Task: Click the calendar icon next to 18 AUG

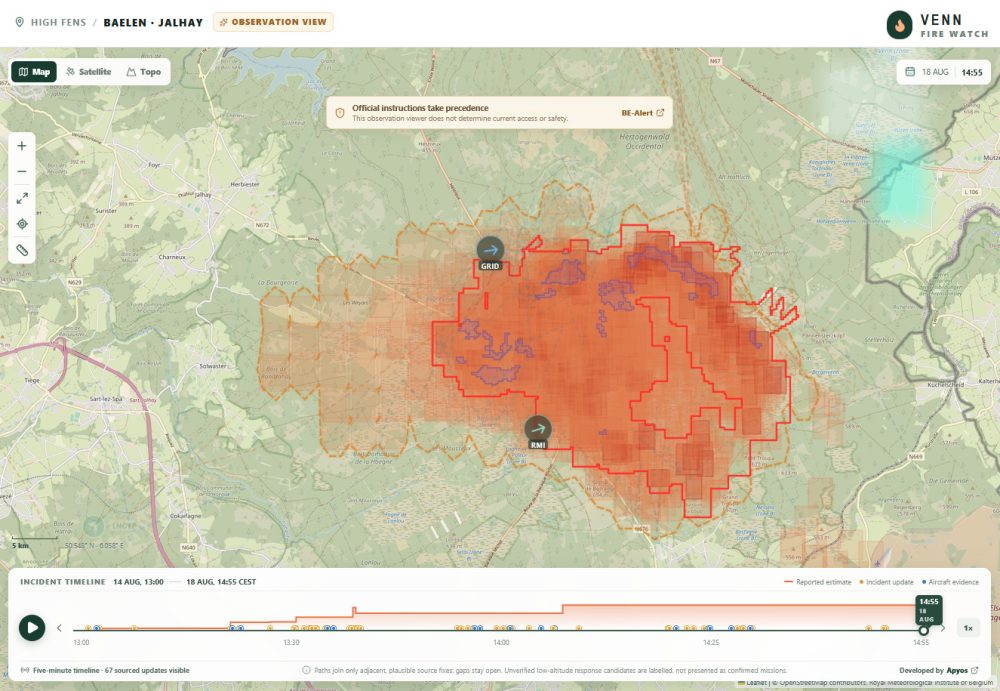Action: tap(910, 72)
